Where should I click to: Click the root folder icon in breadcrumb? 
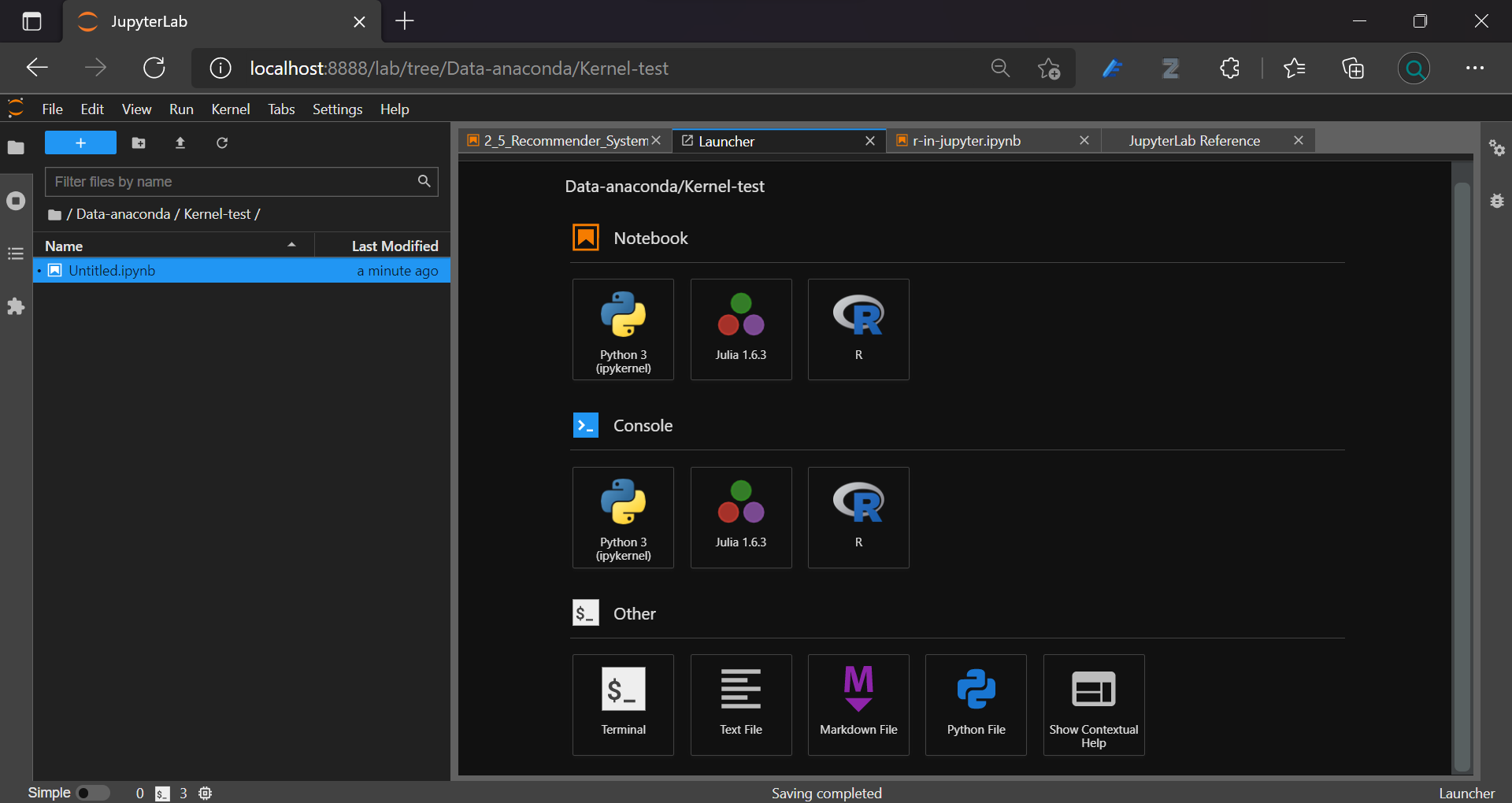point(54,214)
